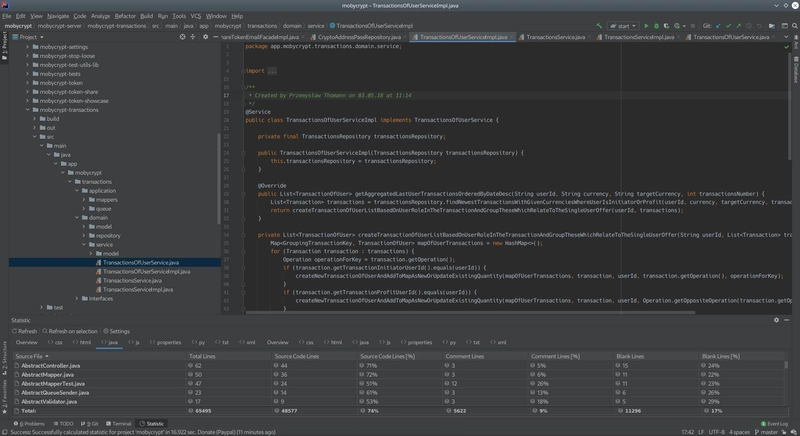Hide the Statistic panel with minus icon
Viewport: 800px width, 436px height.
tap(786, 320)
